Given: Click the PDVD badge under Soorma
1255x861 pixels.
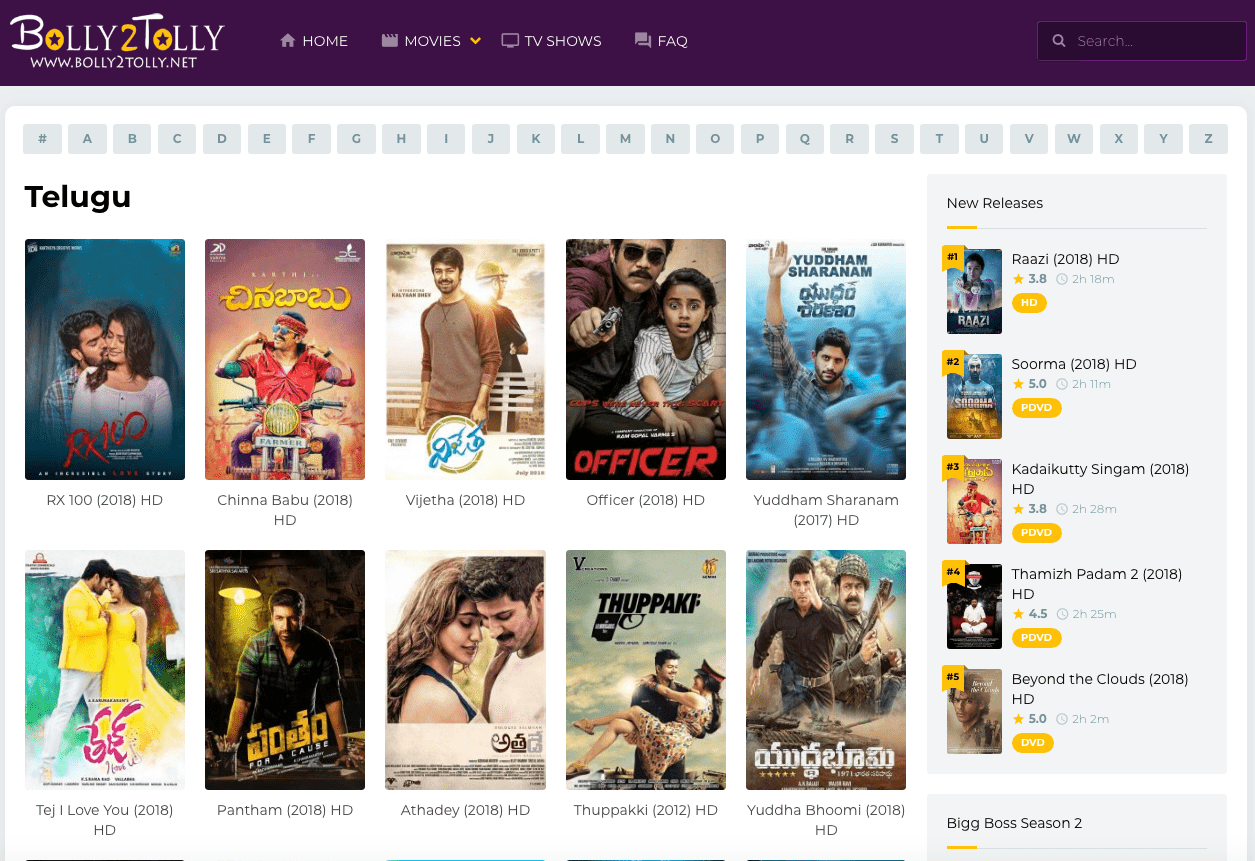Looking at the screenshot, I should pyautogui.click(x=1036, y=408).
